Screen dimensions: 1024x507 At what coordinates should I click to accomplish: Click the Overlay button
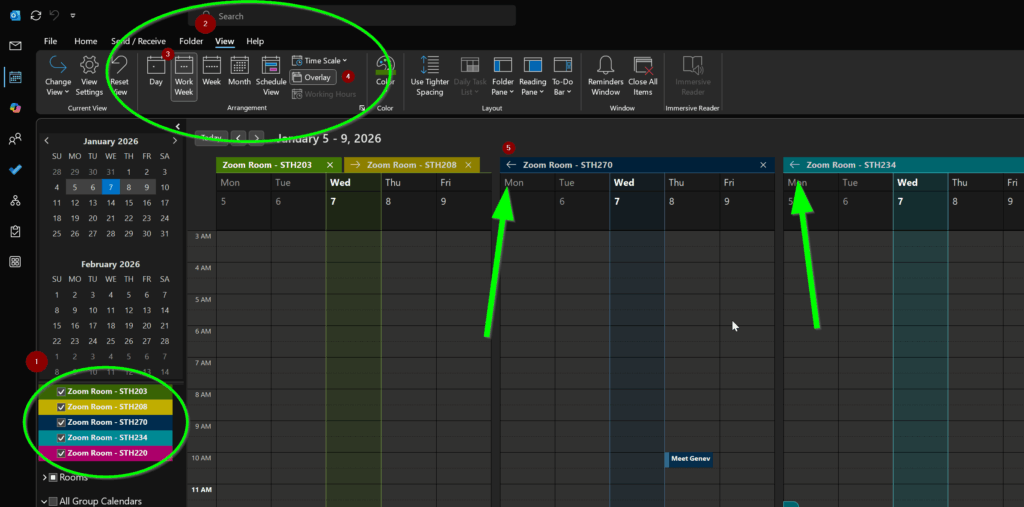pyautogui.click(x=312, y=77)
